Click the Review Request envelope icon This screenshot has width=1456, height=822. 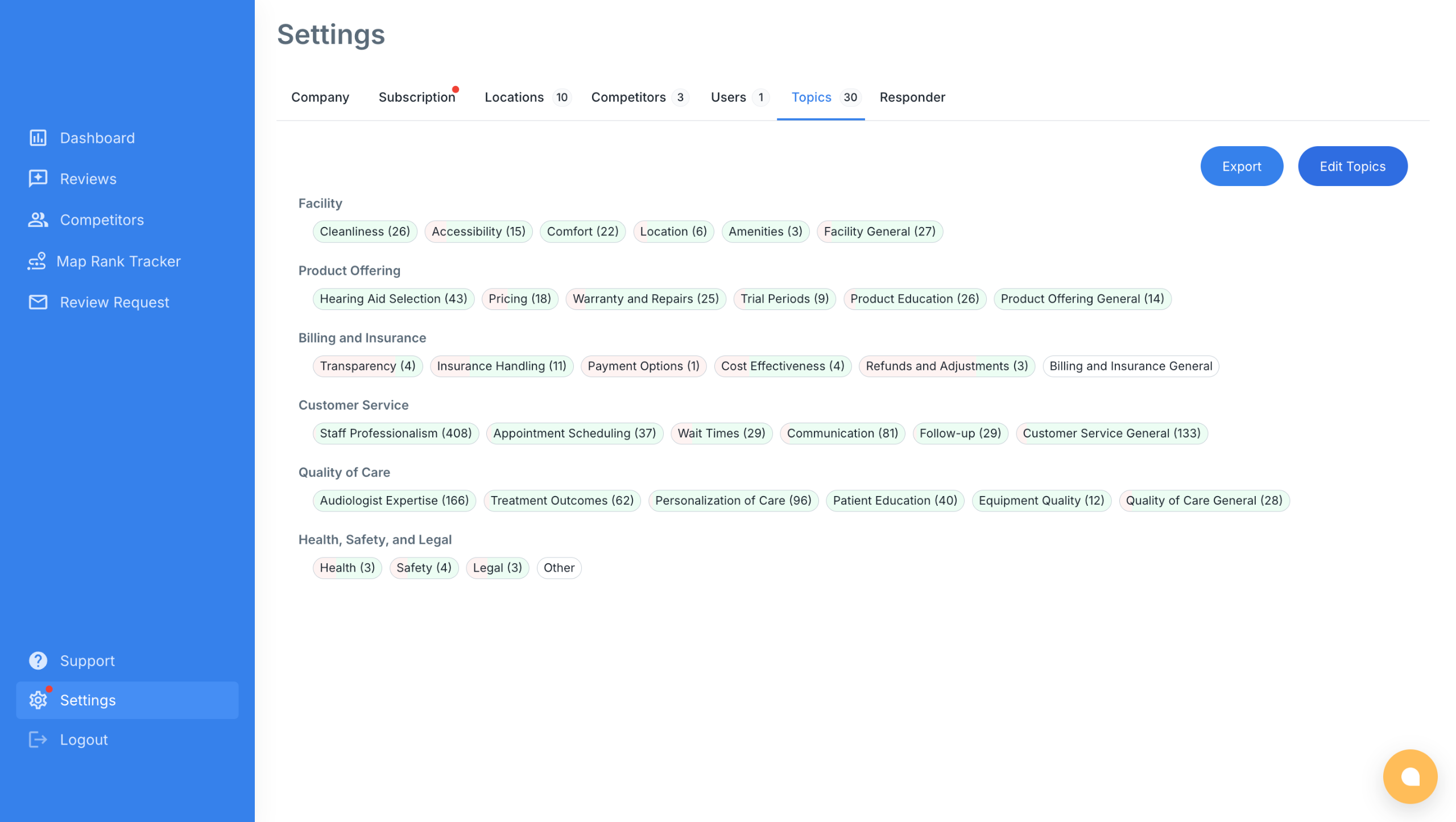click(38, 302)
